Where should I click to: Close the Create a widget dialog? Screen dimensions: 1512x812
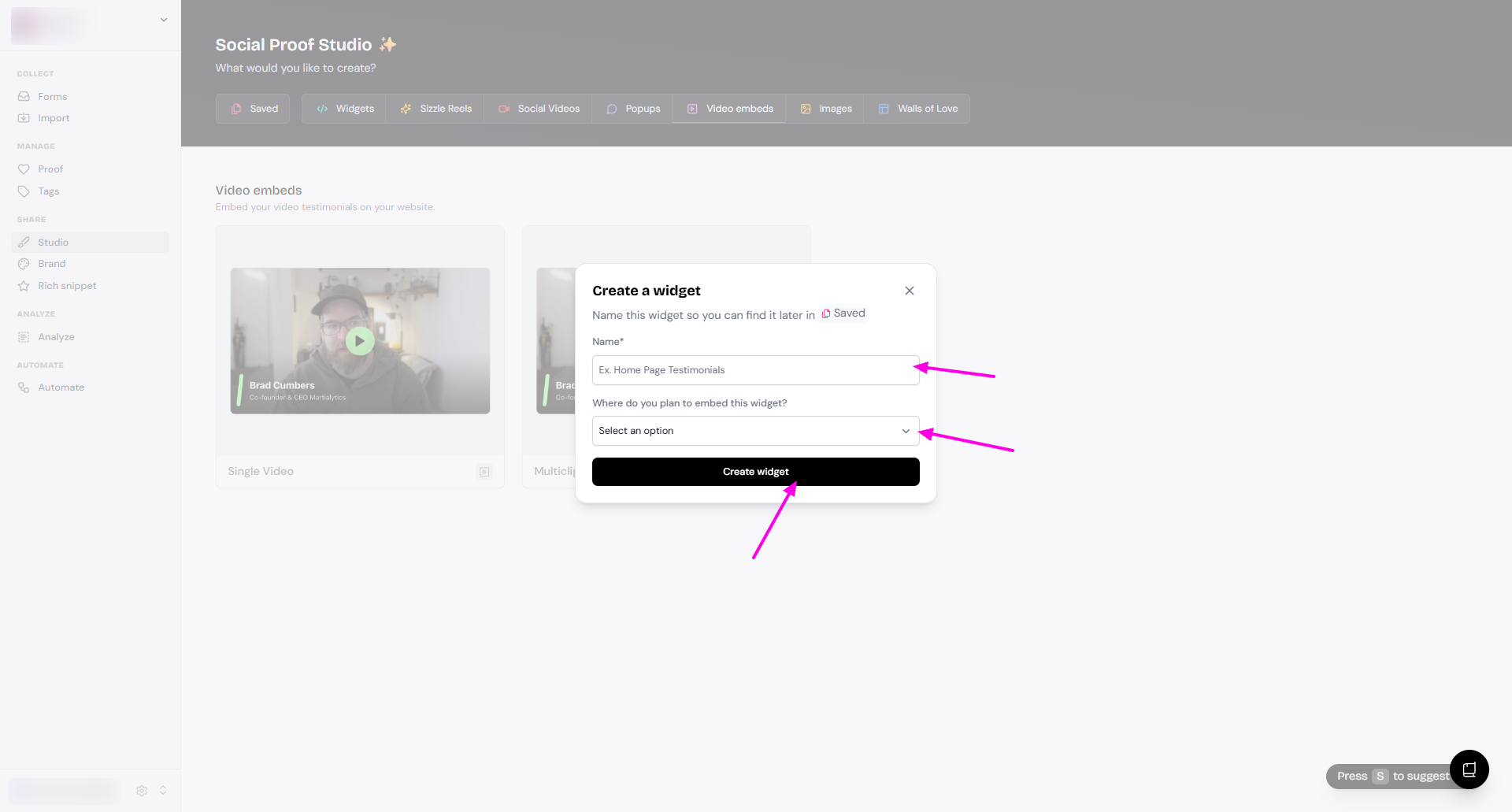tap(910, 291)
